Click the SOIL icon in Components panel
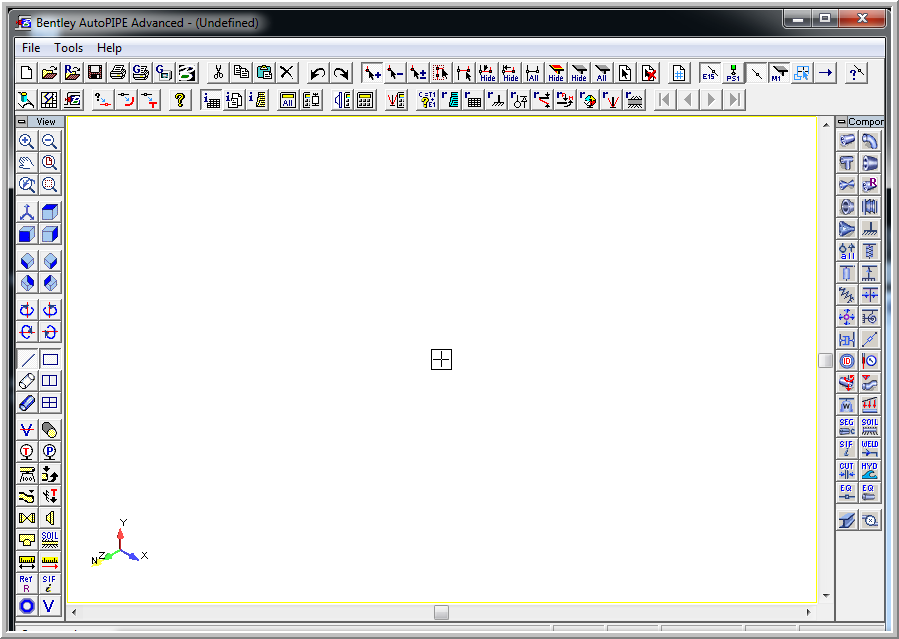This screenshot has height=639, width=899. click(870, 426)
